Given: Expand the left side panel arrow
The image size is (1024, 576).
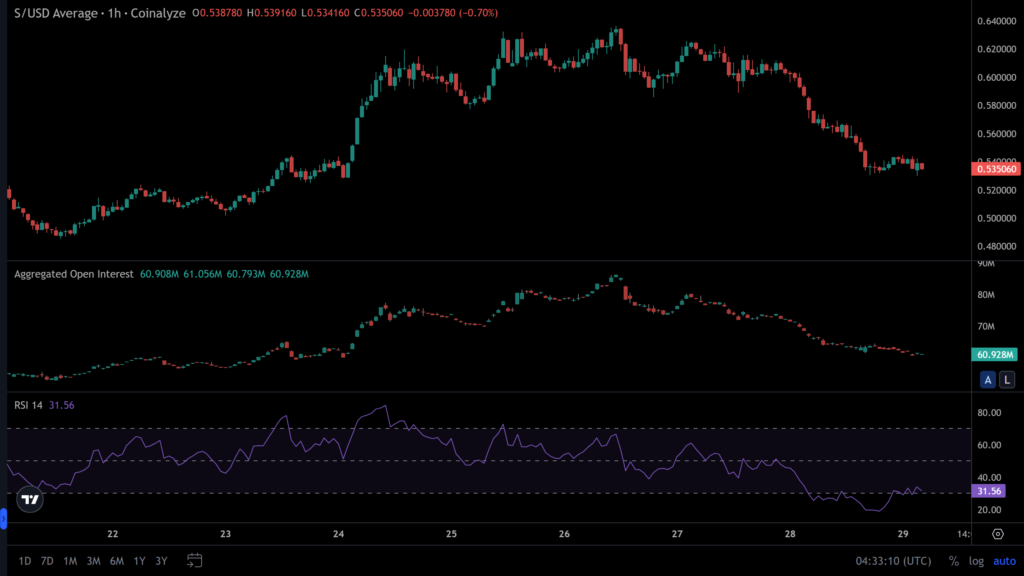Looking at the screenshot, I should point(3,518).
